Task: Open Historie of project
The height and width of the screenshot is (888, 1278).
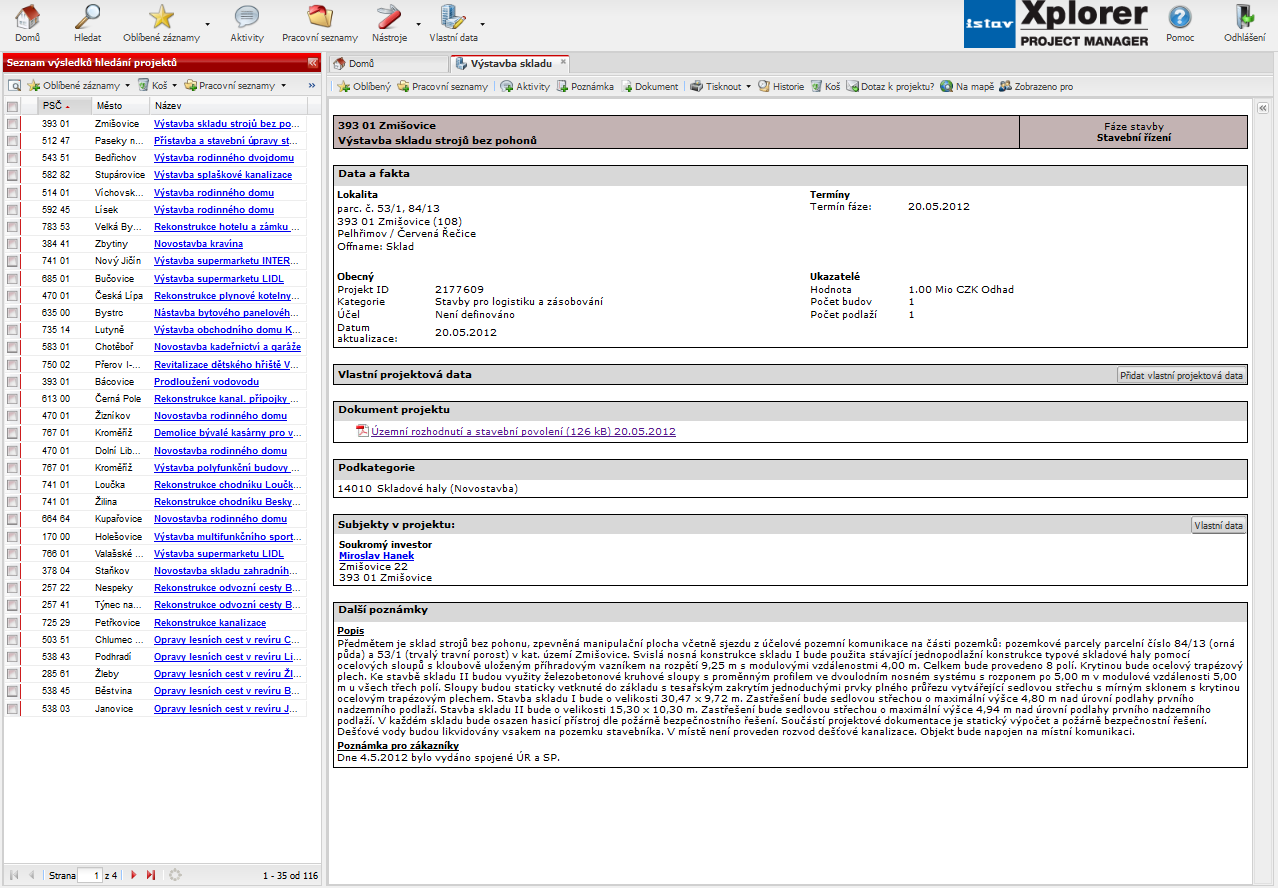Action: pyautogui.click(x=780, y=87)
